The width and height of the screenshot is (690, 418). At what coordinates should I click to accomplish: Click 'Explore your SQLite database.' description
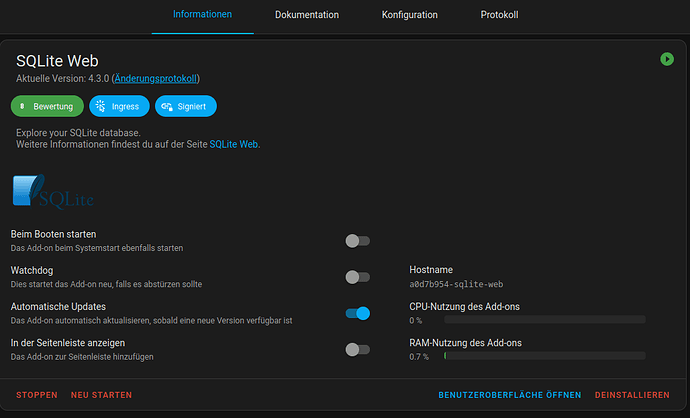coord(78,132)
